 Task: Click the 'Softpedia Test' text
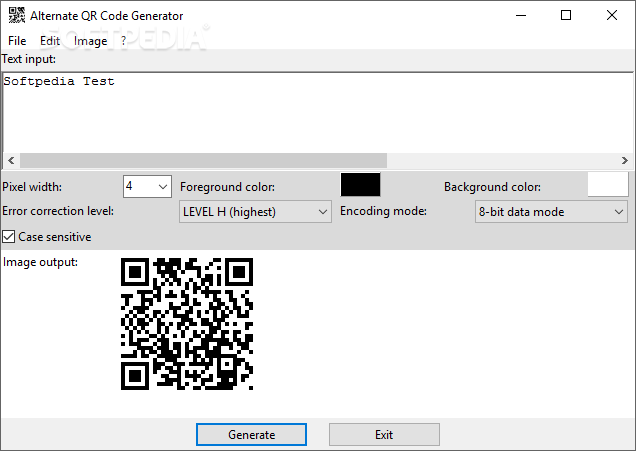click(59, 82)
